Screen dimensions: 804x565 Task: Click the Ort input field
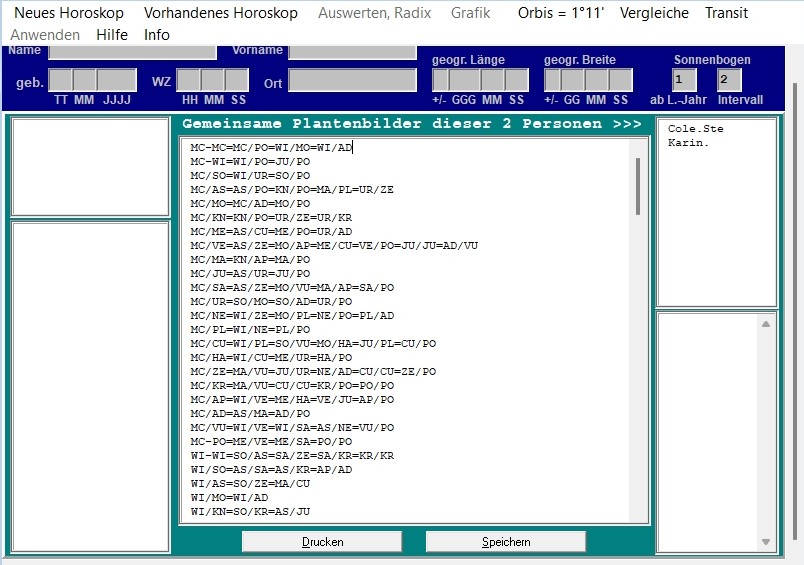352,80
